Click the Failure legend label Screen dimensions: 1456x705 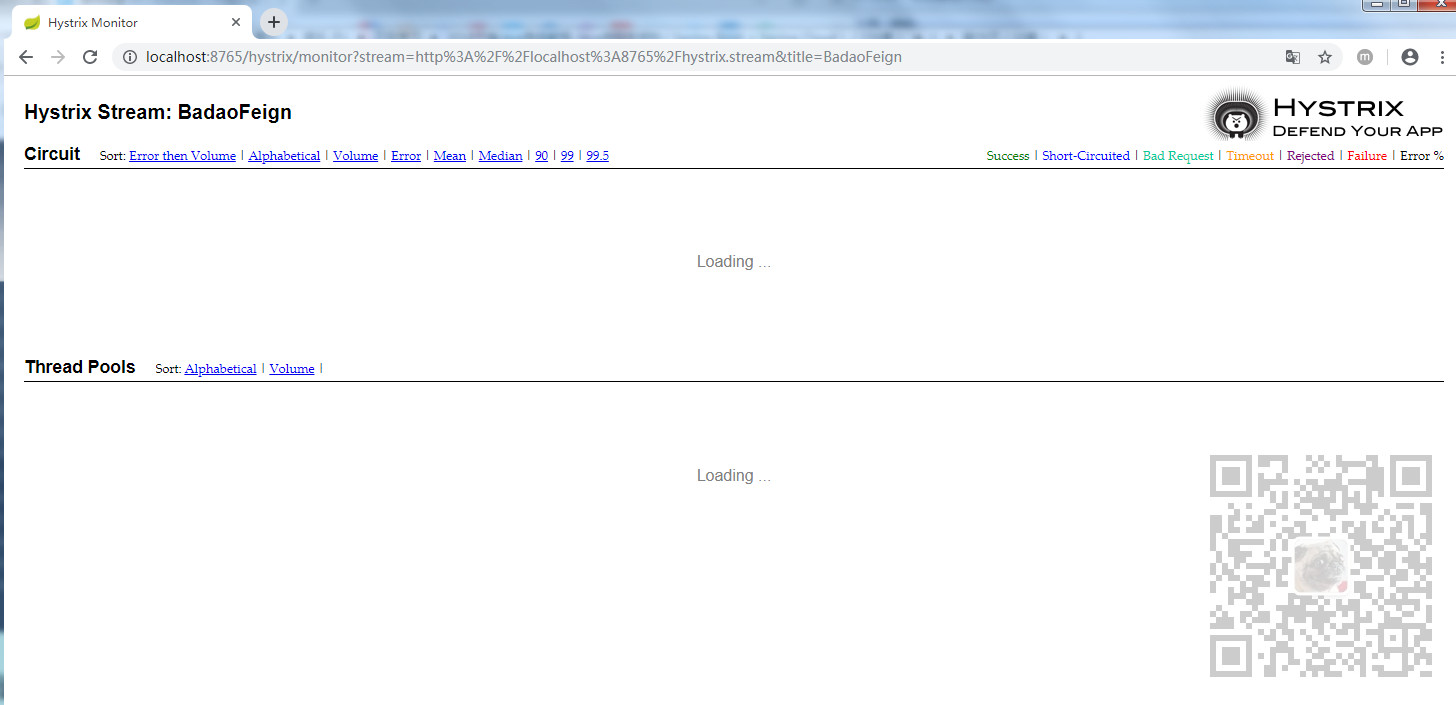1367,156
